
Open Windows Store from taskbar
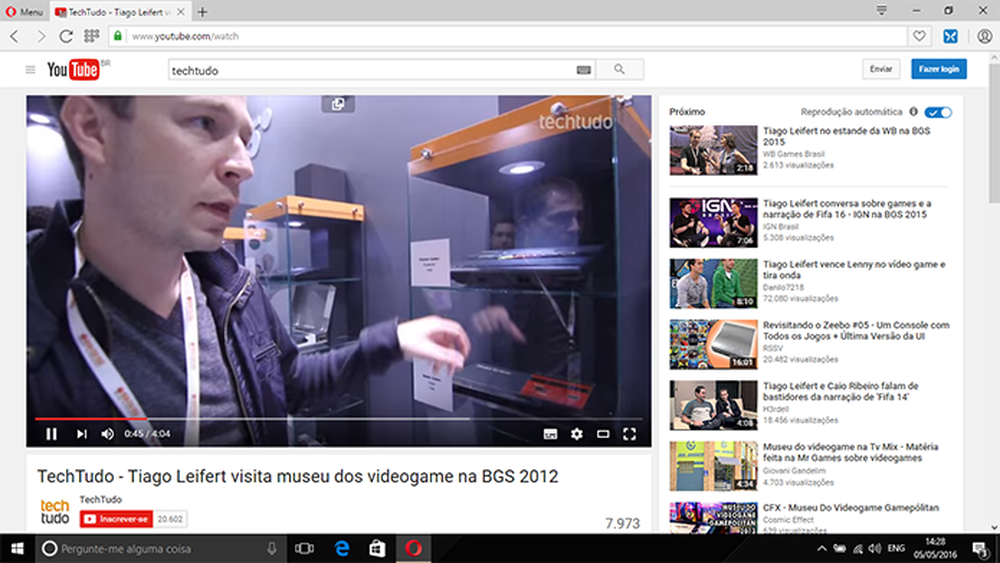(x=377, y=548)
